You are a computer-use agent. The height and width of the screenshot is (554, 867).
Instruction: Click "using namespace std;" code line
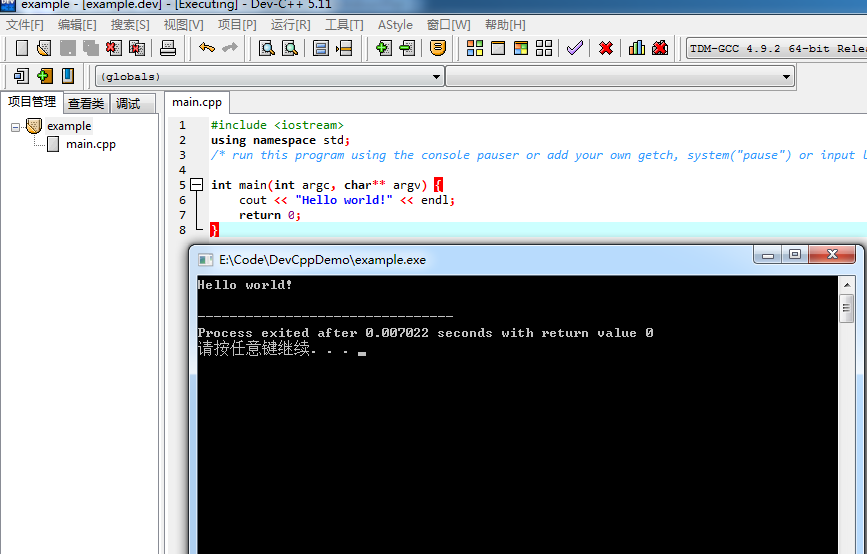(280, 140)
